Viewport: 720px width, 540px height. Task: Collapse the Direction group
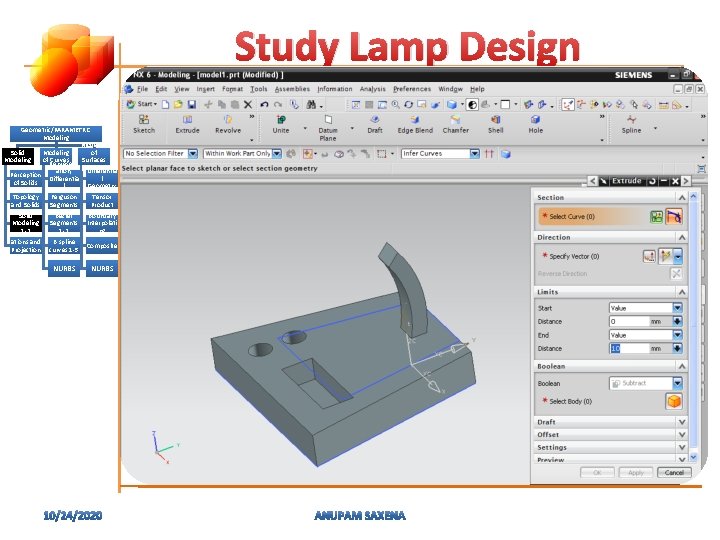point(682,237)
